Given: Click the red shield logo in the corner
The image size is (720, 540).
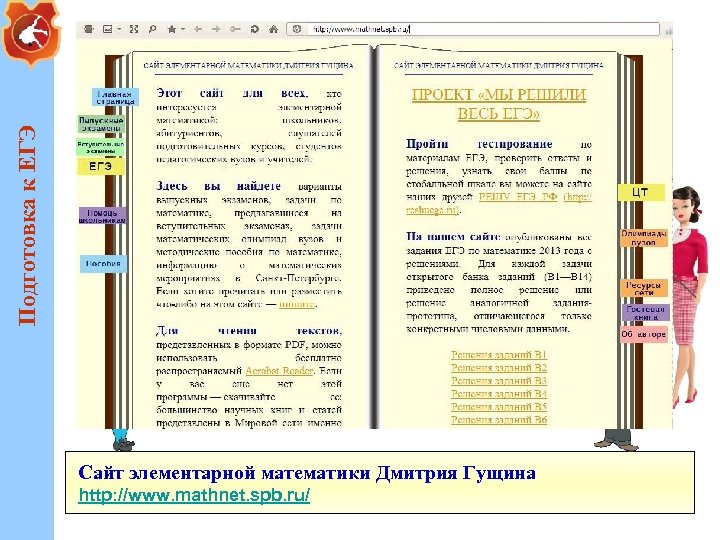Looking at the screenshot, I should [x=31, y=32].
